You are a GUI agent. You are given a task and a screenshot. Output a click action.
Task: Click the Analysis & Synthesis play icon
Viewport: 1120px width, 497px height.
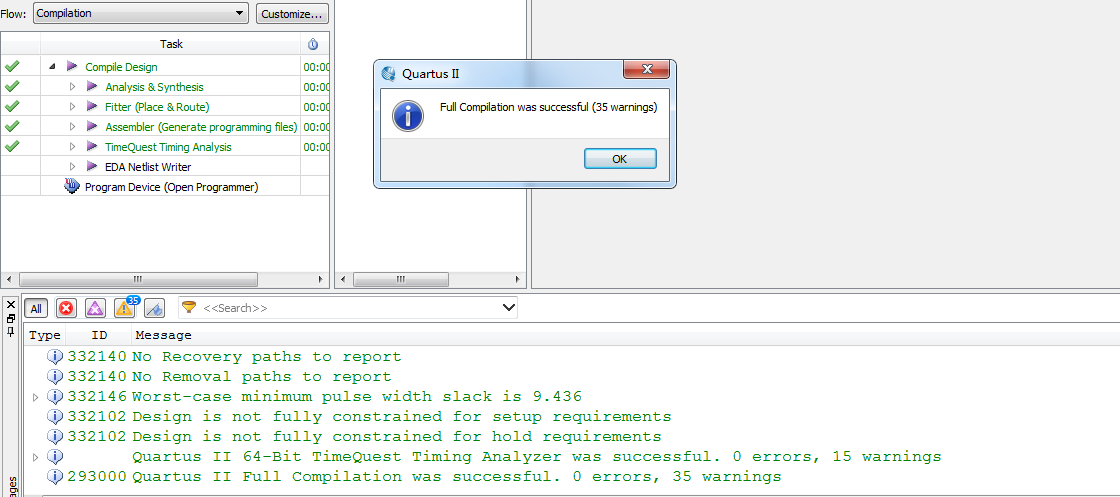pyautogui.click(x=91, y=86)
